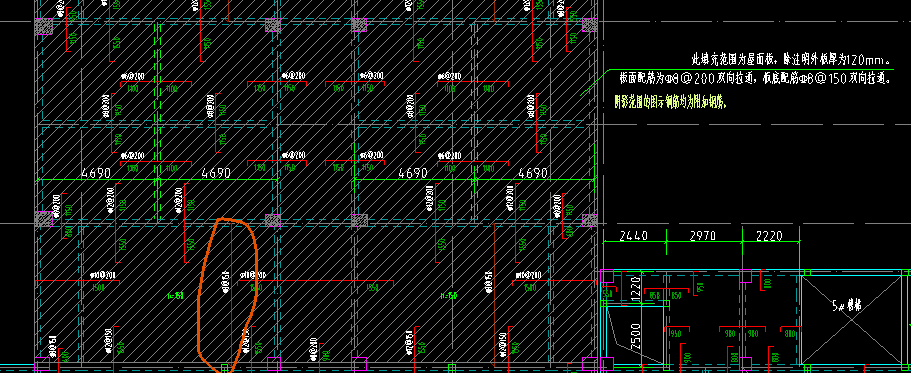Select the white note mentioning 120mm slab thickness
Viewport: 911px width, 373px height.
click(x=791, y=59)
